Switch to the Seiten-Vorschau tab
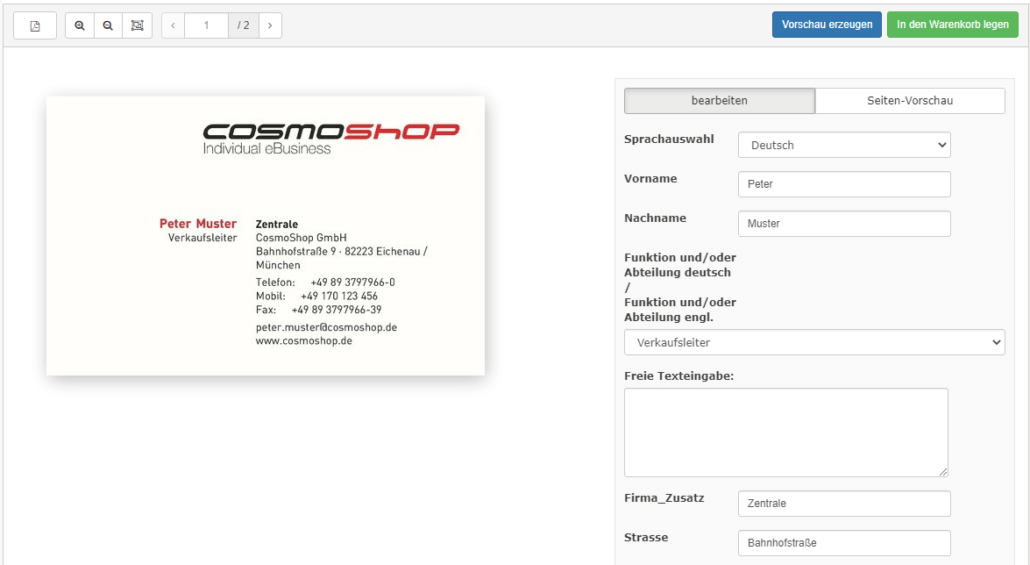Image resolution: width=1030 pixels, height=565 pixels. coord(909,101)
